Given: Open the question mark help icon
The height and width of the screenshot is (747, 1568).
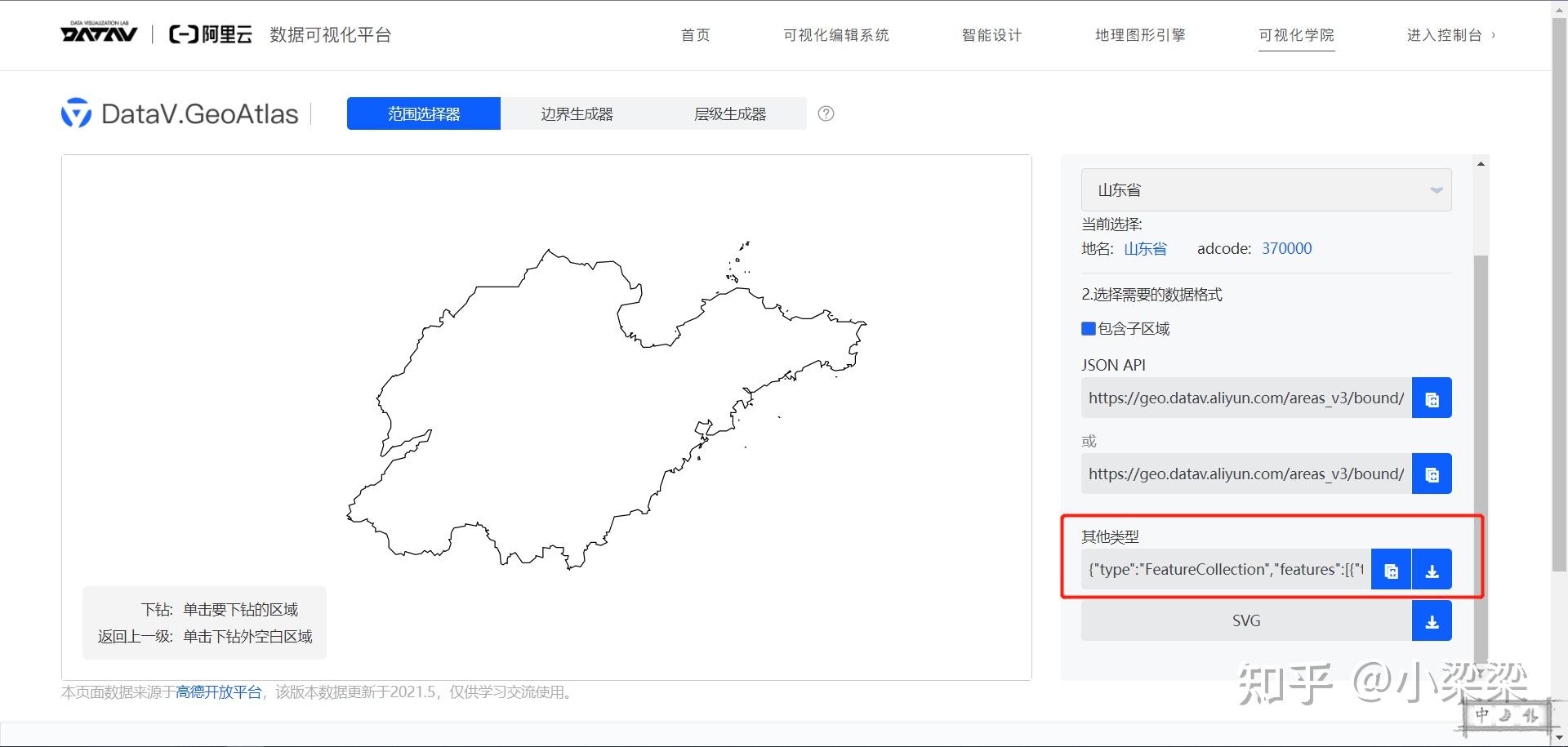Looking at the screenshot, I should coord(826,113).
